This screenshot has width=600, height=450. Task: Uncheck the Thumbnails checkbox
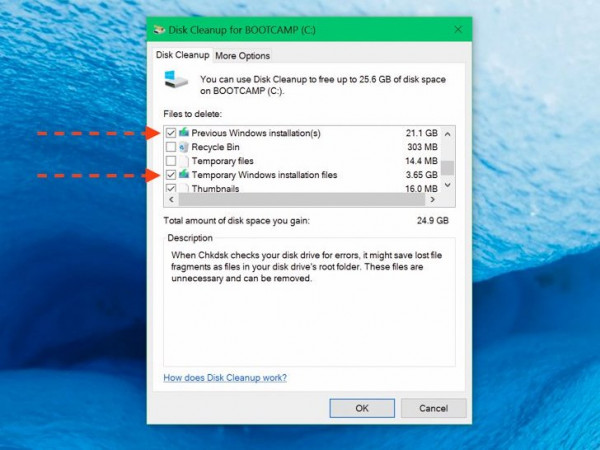[171, 188]
